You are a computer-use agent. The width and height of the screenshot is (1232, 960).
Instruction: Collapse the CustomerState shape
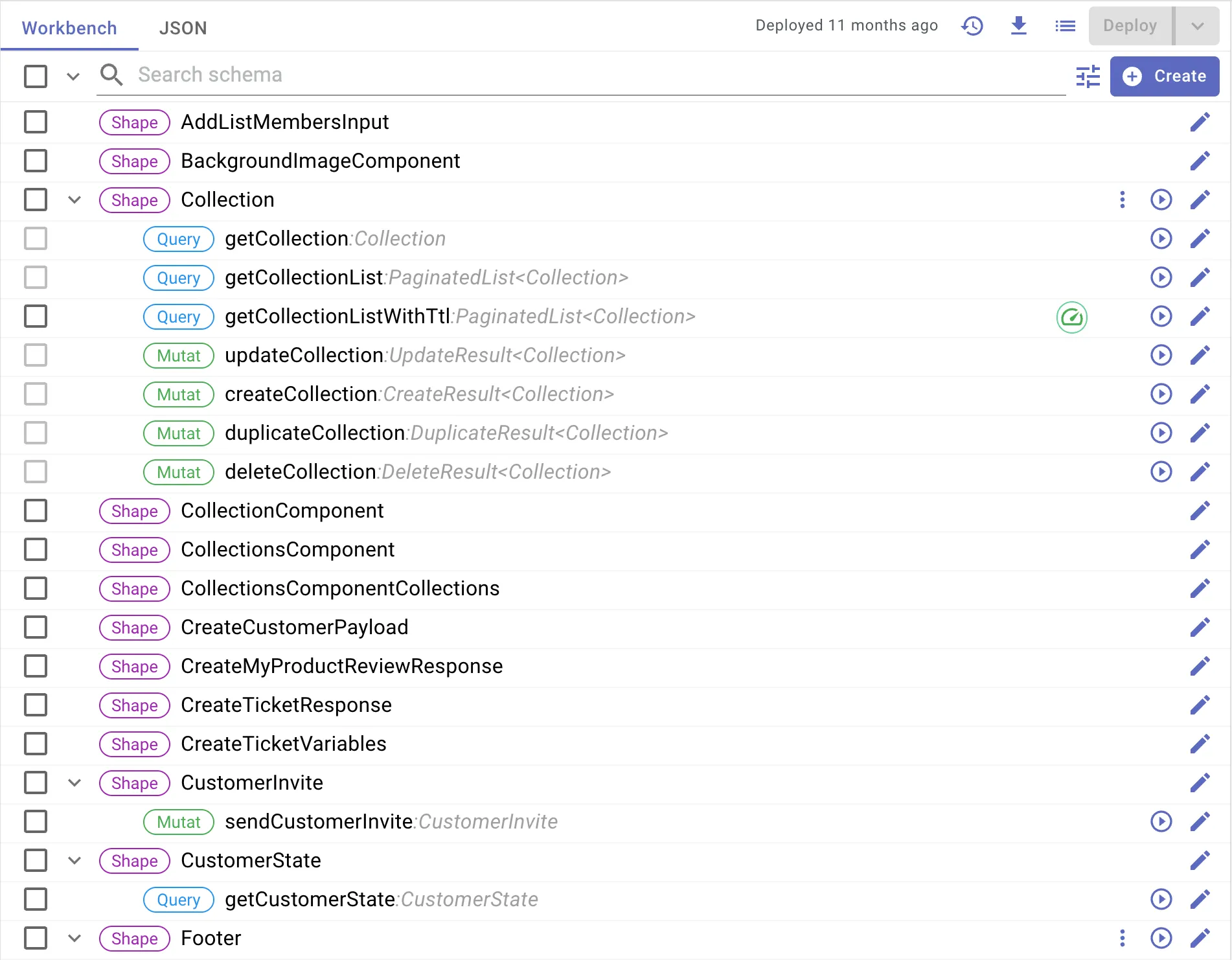tap(74, 860)
